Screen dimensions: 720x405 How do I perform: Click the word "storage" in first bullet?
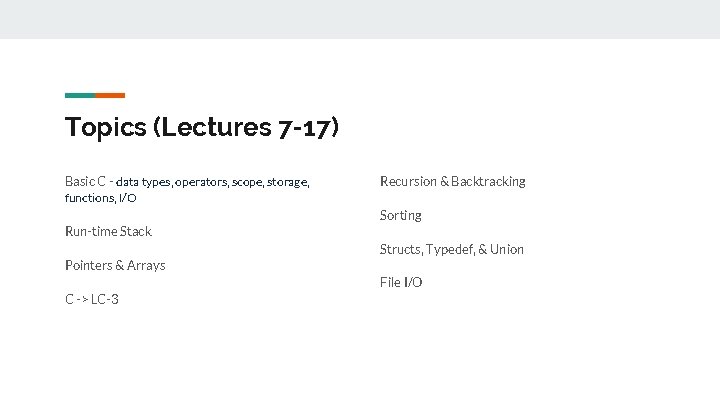pos(288,182)
